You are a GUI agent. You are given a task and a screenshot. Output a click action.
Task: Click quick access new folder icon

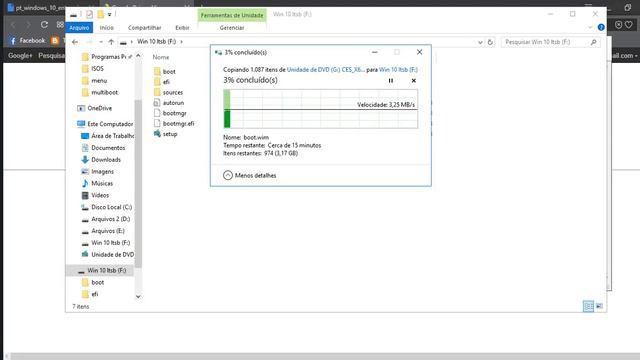click(100, 15)
